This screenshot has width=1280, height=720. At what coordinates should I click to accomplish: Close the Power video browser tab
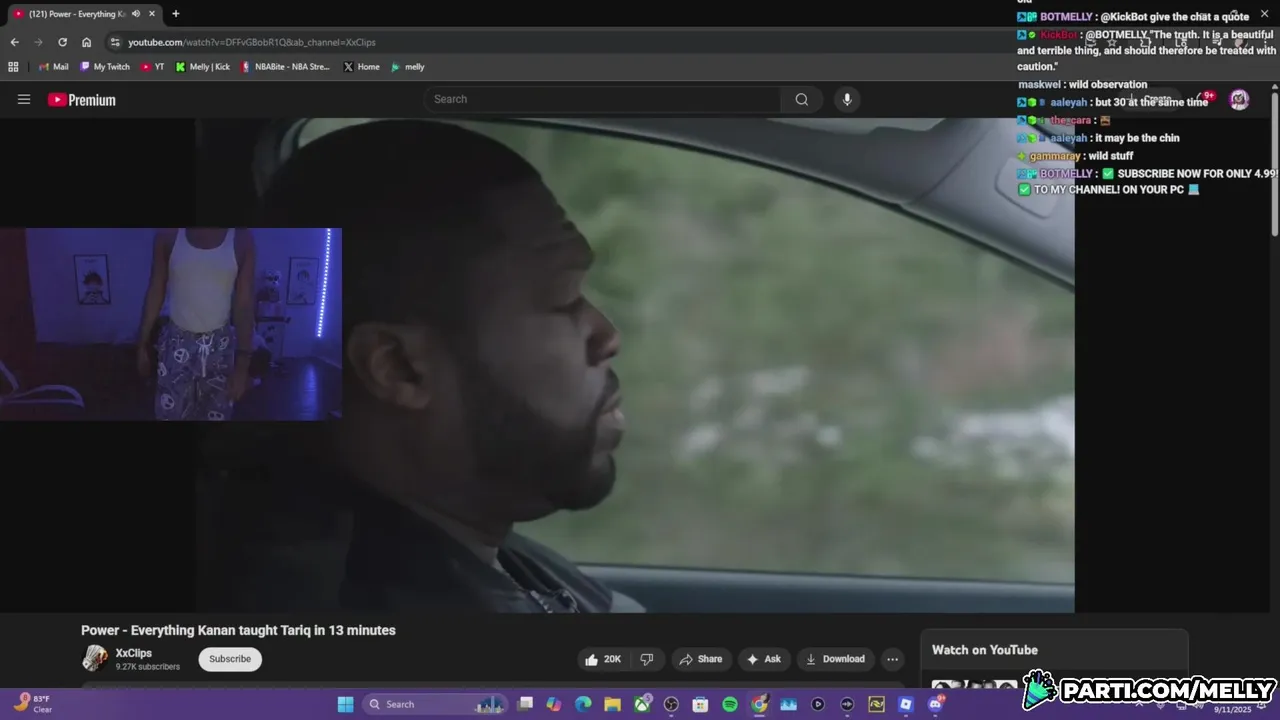point(154,14)
